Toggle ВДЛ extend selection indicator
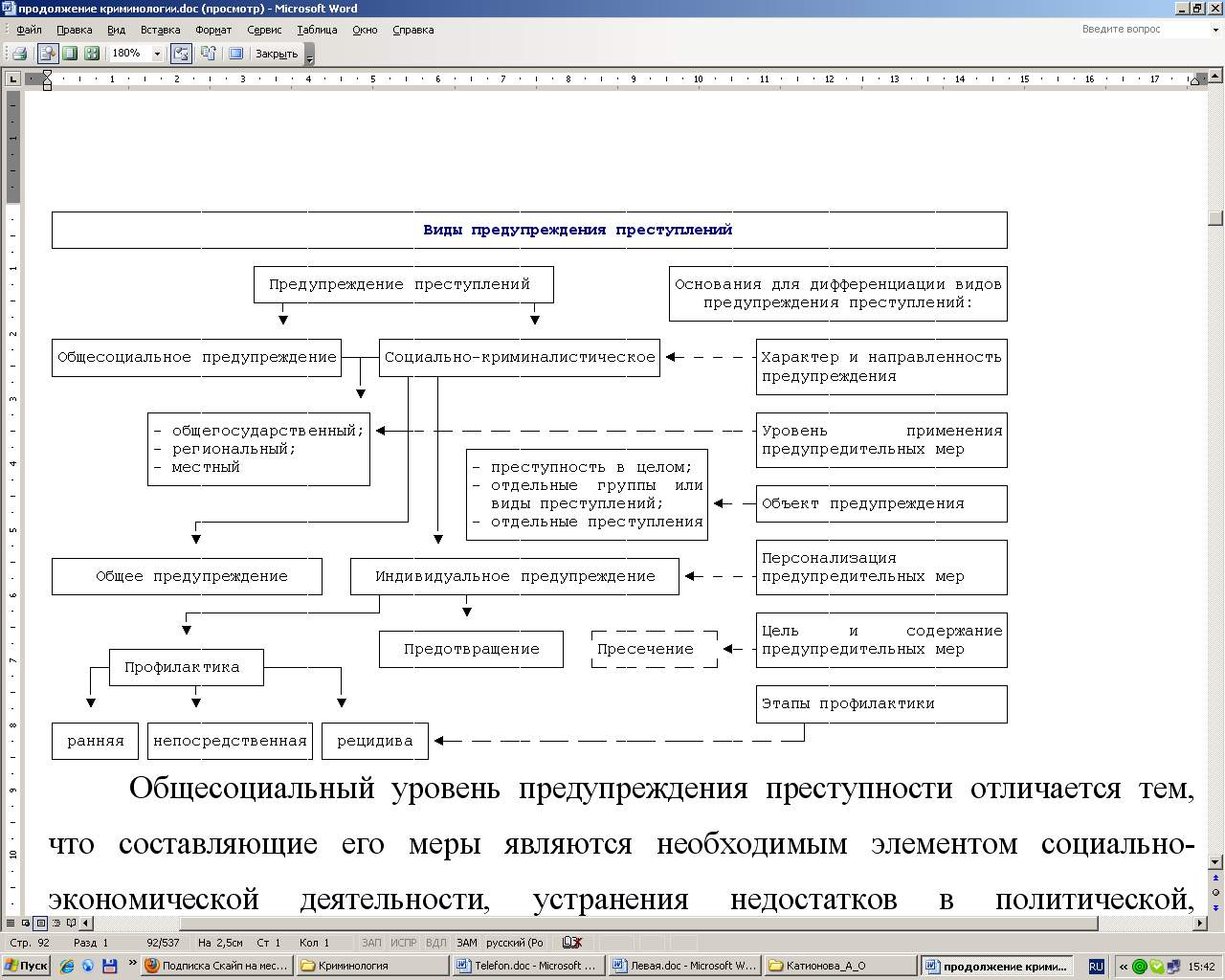The width and height of the screenshot is (1225, 980). [435, 943]
